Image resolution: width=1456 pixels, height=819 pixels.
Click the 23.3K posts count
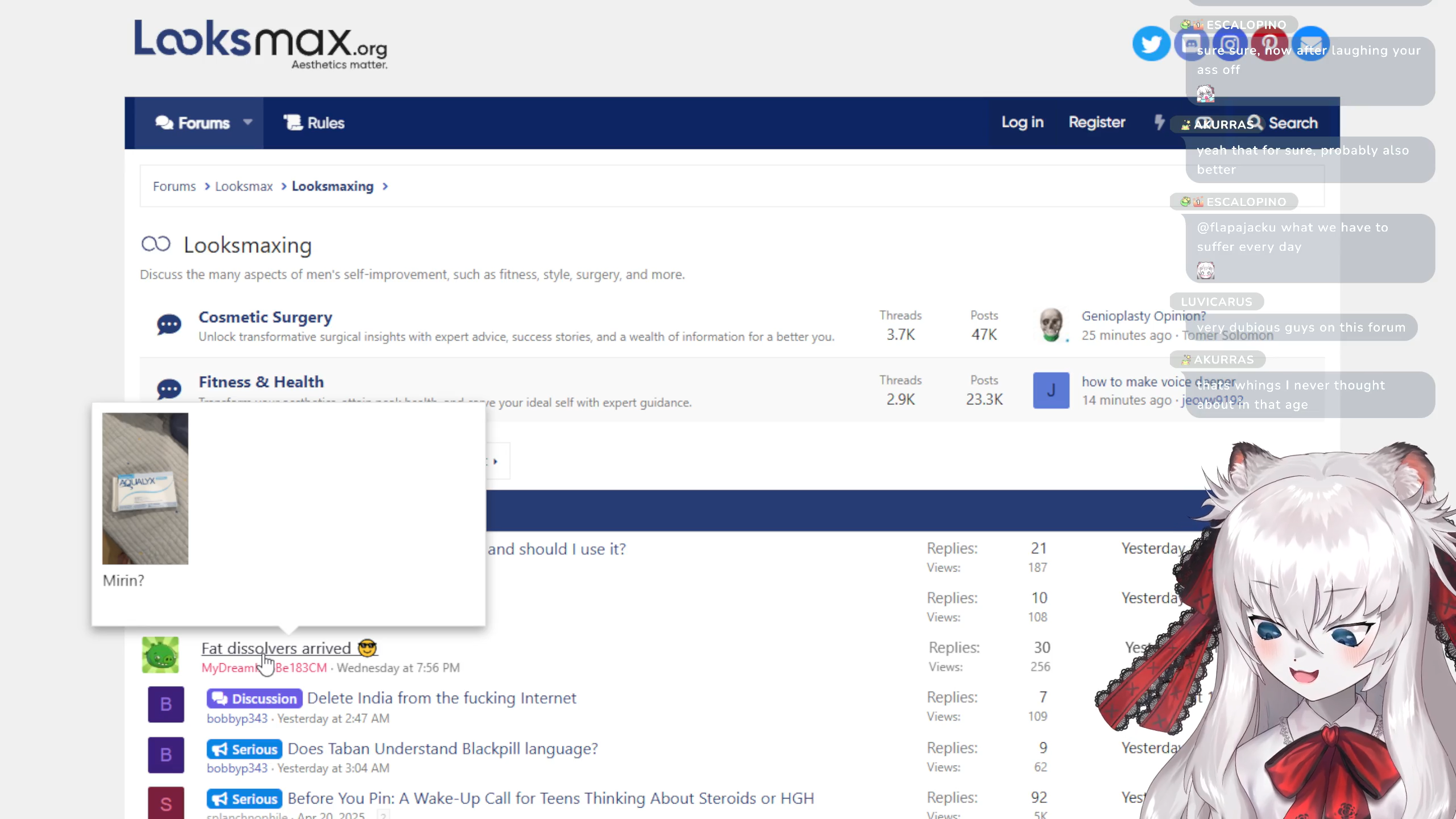pos(984,399)
